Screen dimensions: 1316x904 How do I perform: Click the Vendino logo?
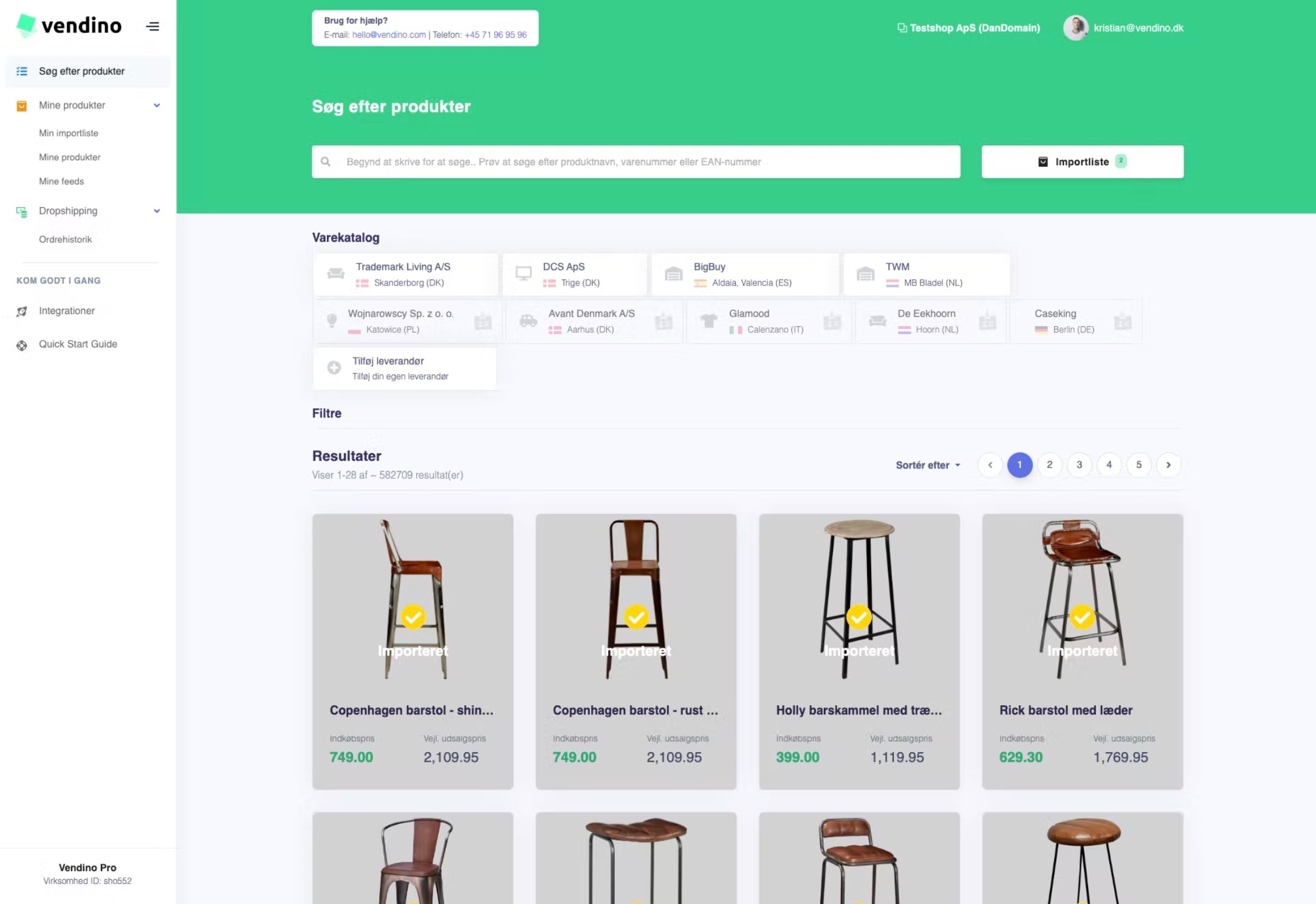(69, 26)
